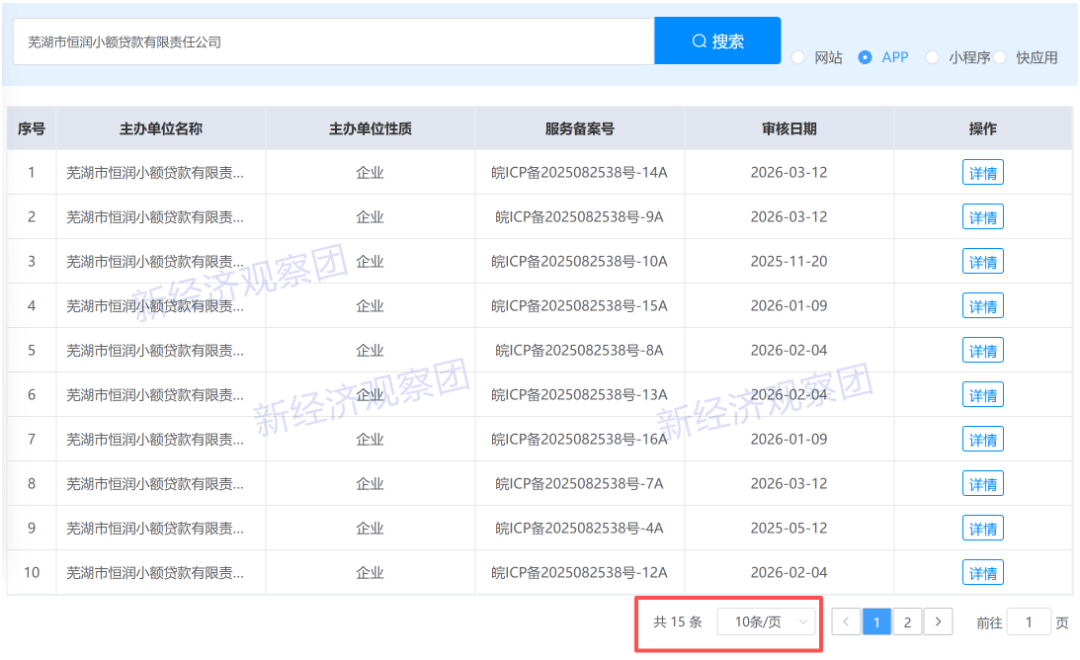
Task: Select the 快应用 radio button
Action: pos(1001,57)
